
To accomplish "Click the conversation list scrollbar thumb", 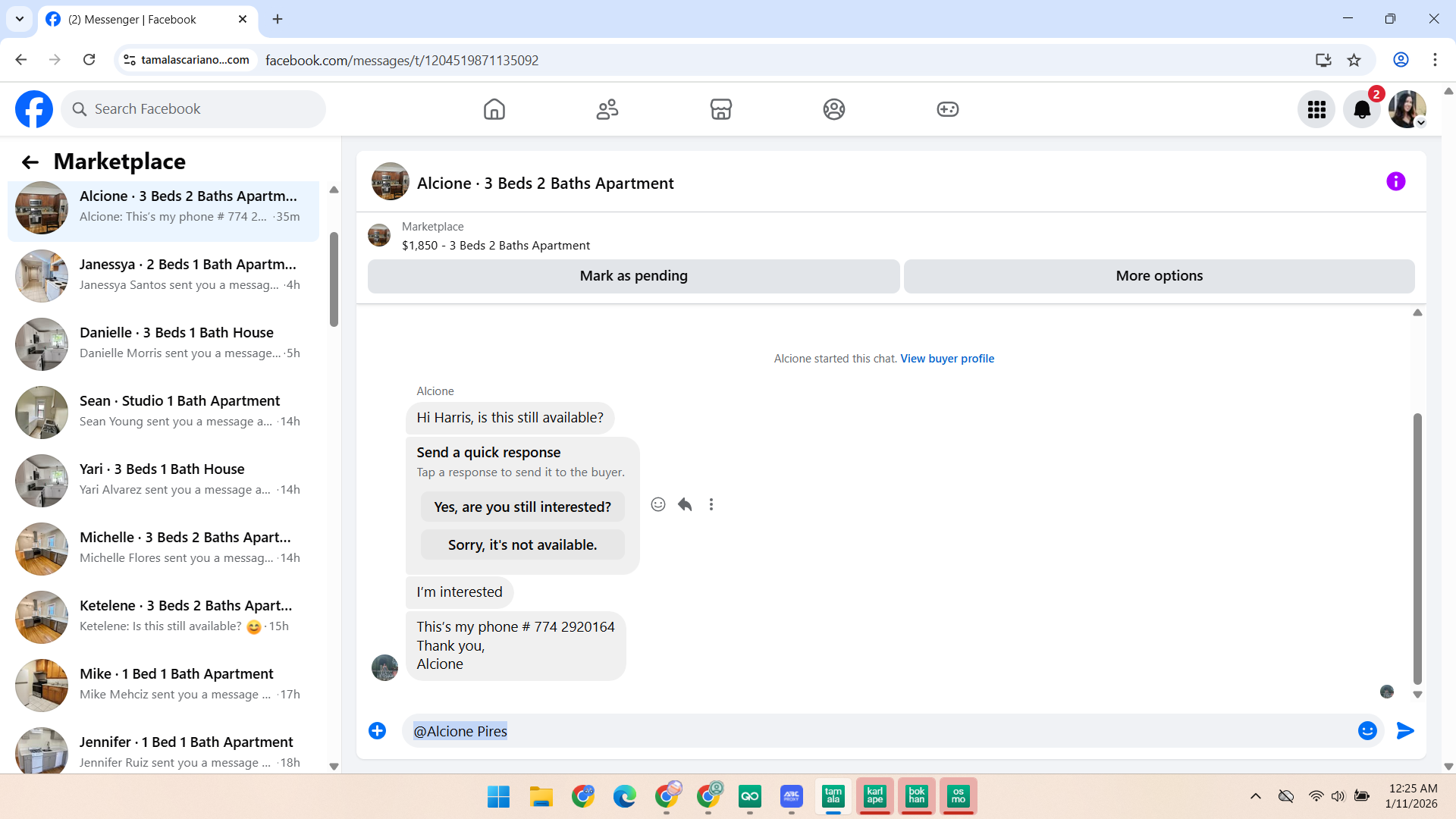I will (334, 281).
